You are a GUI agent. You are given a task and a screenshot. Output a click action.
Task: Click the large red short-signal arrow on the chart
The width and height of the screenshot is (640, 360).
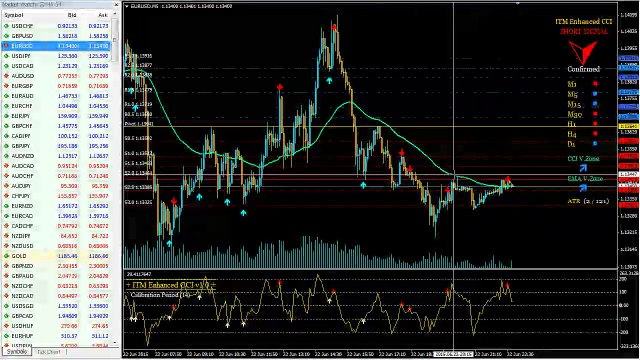[583, 52]
